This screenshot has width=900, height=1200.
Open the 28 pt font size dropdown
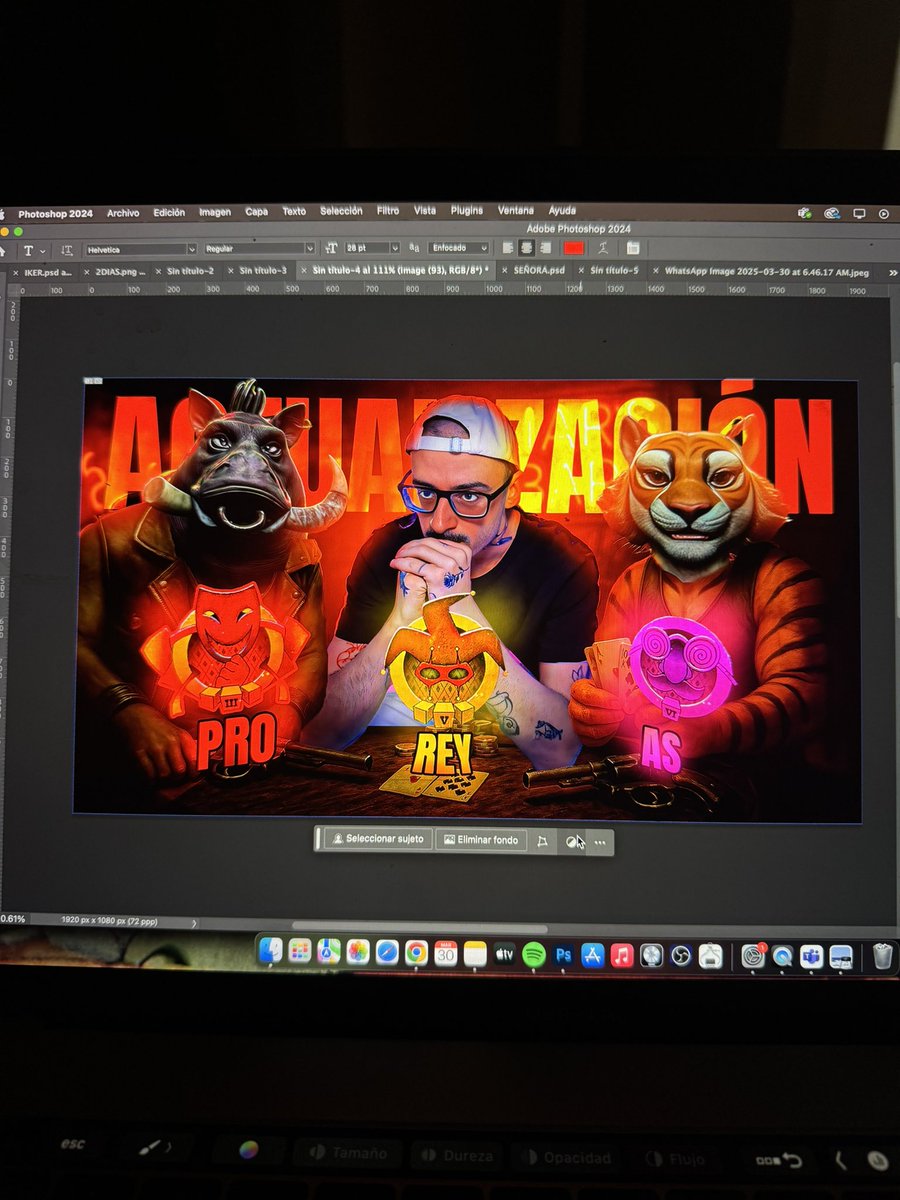pos(373,248)
